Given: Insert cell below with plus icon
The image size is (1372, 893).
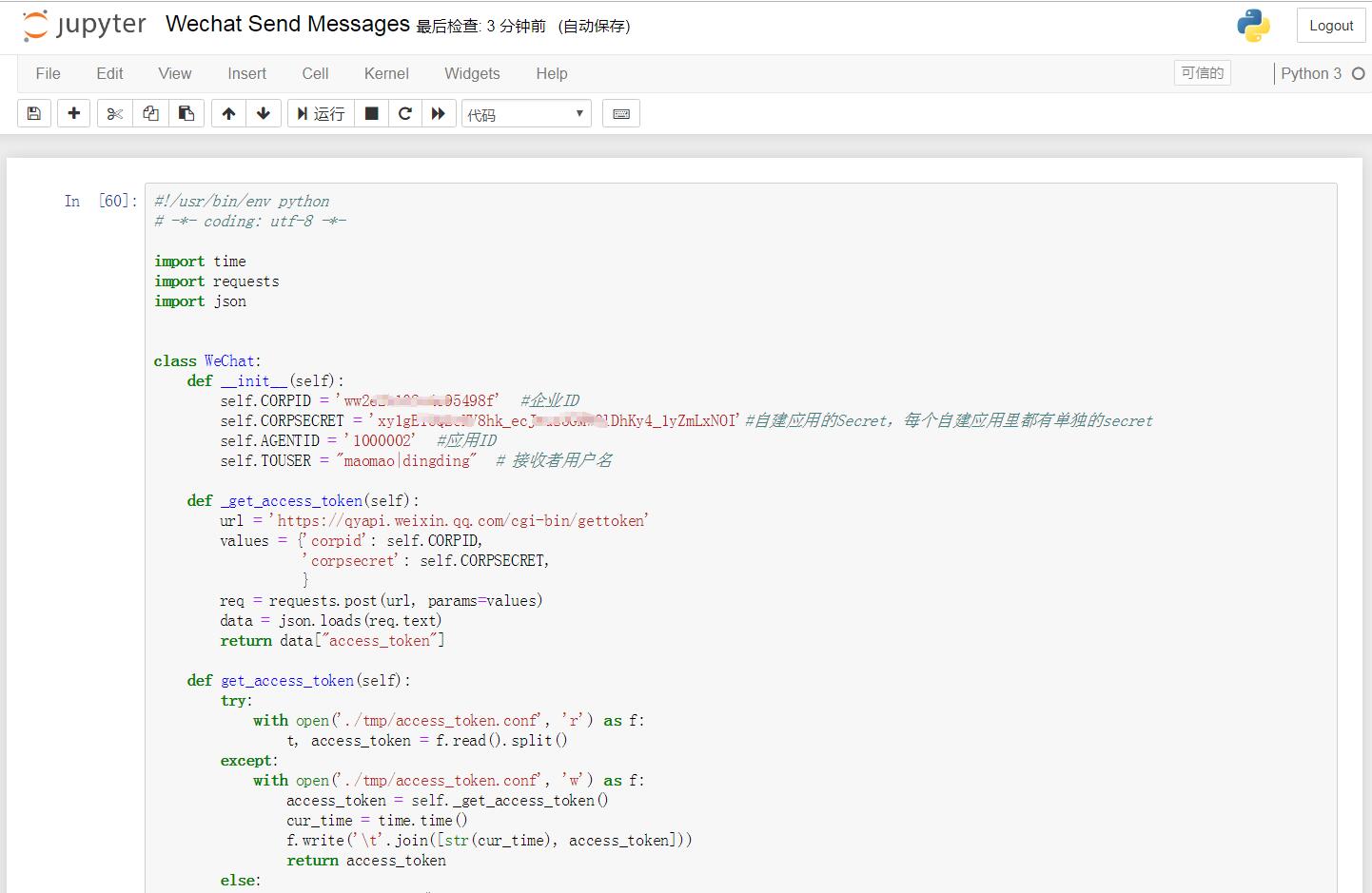Looking at the screenshot, I should [74, 114].
